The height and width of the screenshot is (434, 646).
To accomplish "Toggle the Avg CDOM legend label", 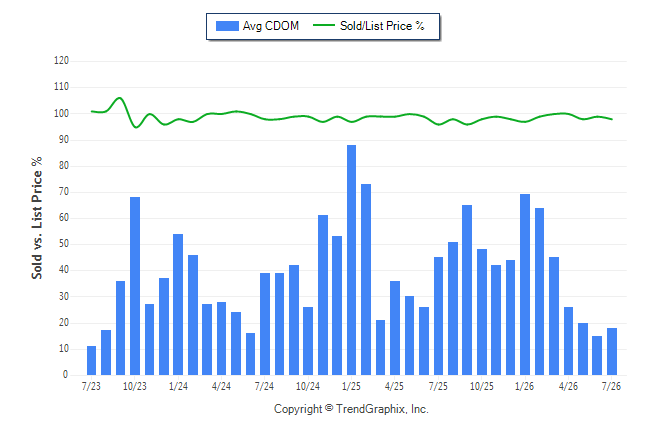I will tap(271, 26).
